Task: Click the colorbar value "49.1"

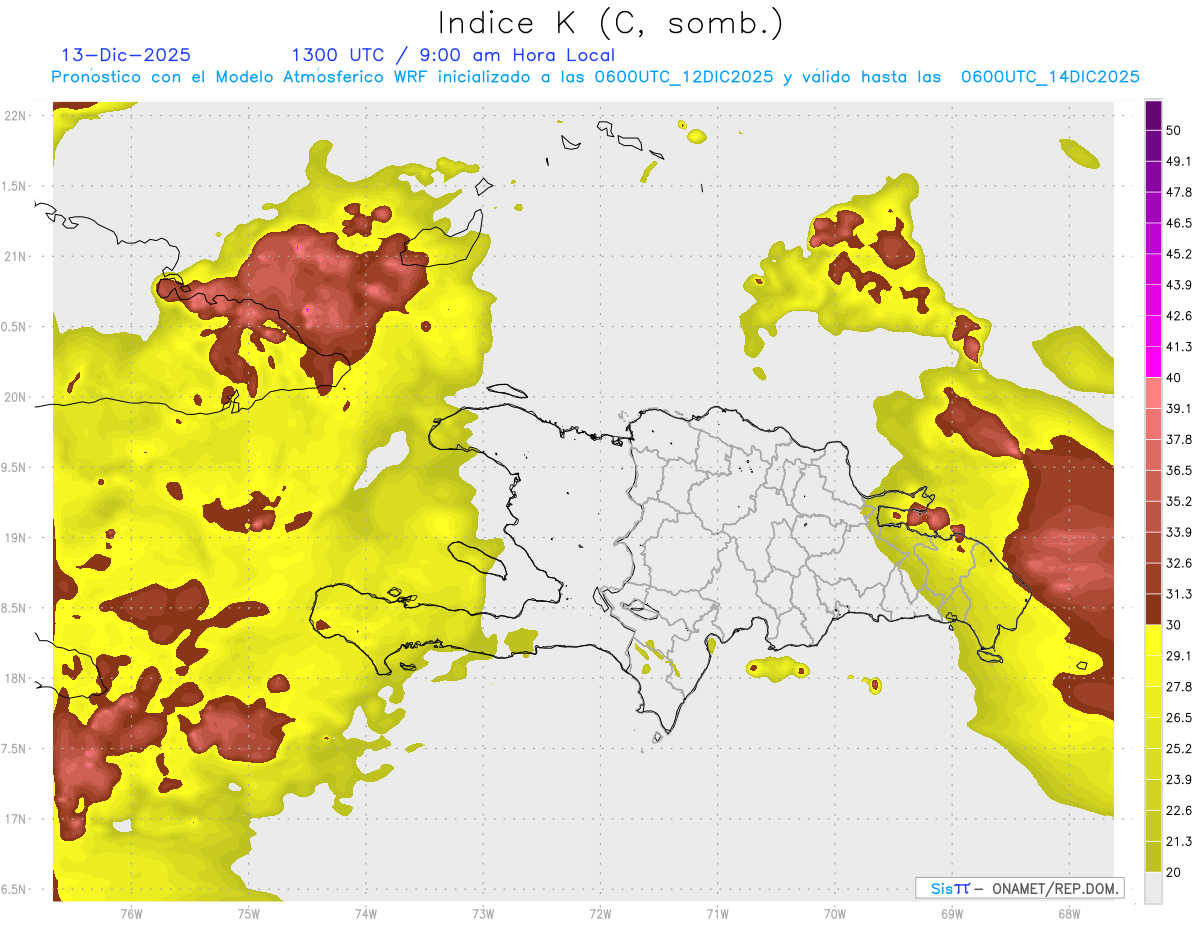Action: click(1179, 161)
